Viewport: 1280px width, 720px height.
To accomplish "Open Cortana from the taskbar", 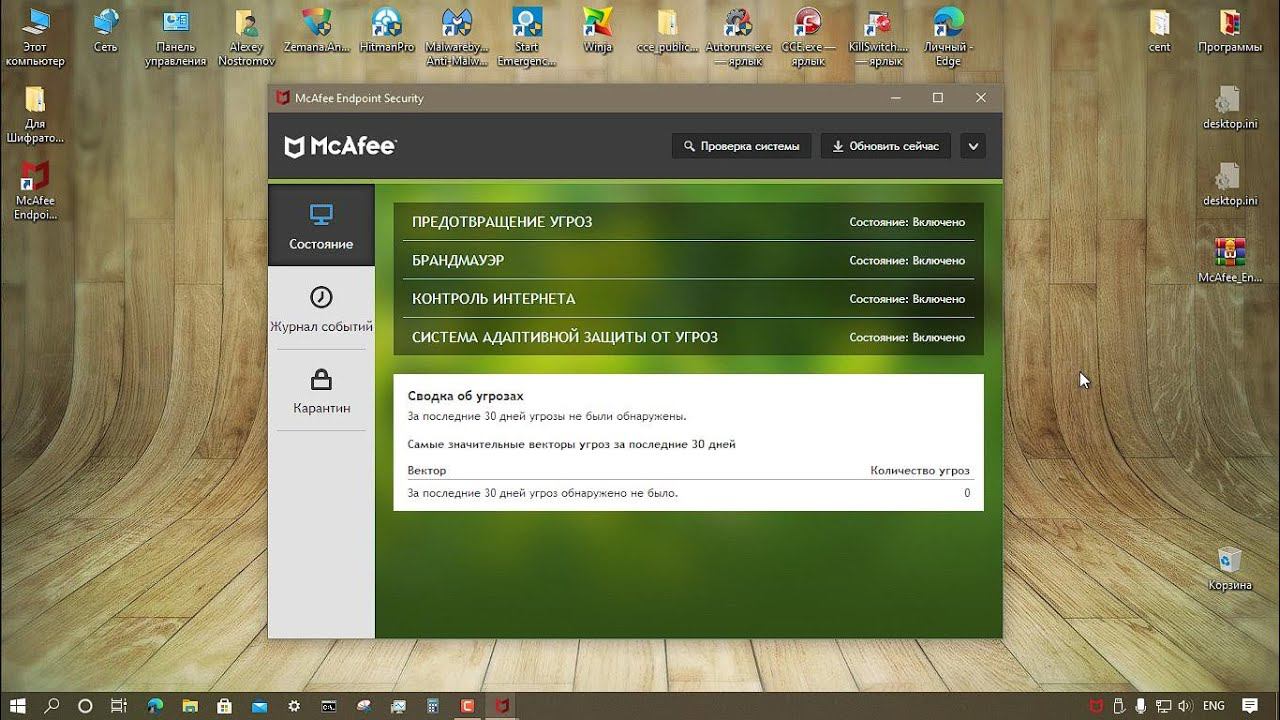I will click(x=85, y=705).
